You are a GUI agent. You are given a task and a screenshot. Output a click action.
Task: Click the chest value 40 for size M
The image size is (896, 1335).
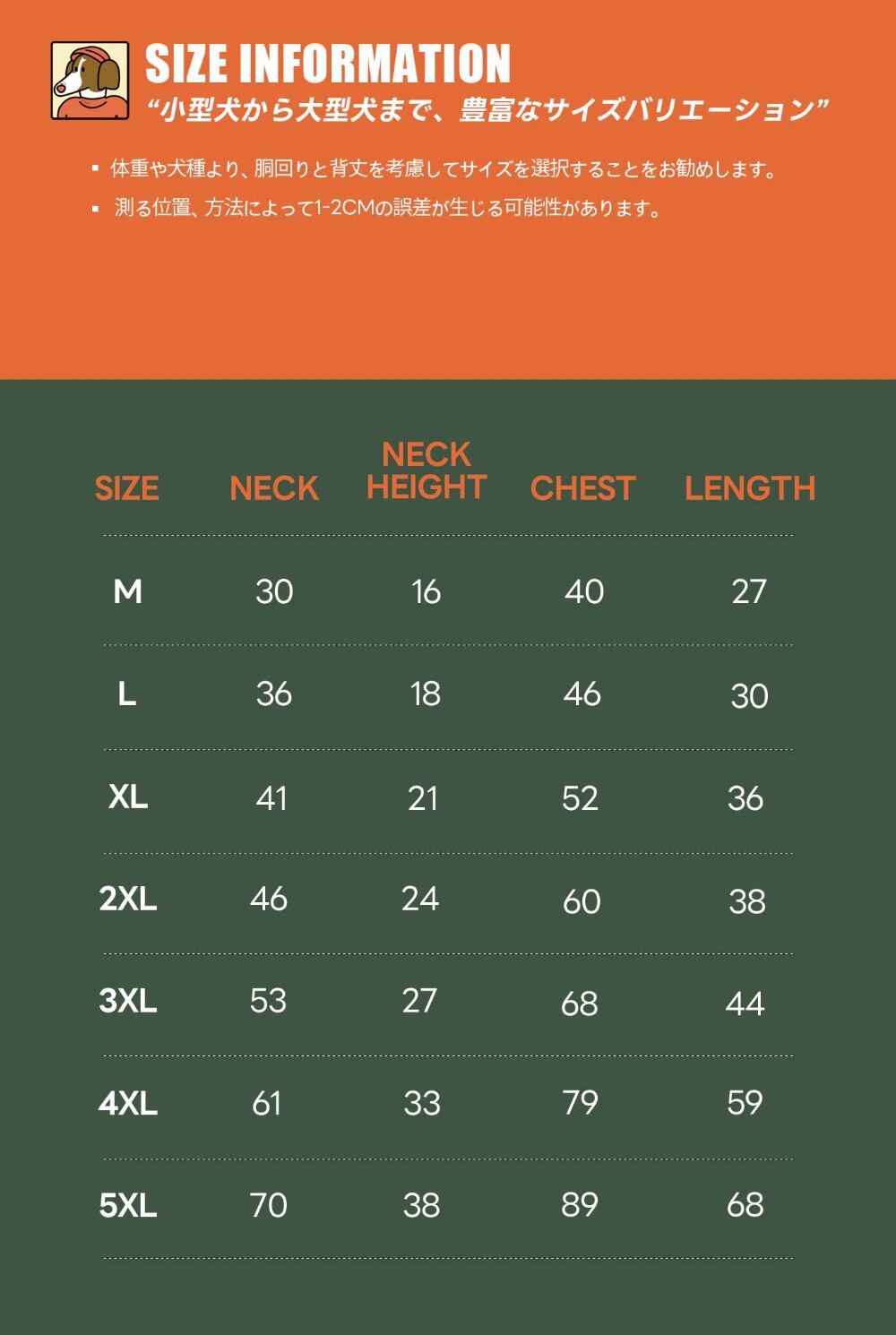(x=584, y=591)
